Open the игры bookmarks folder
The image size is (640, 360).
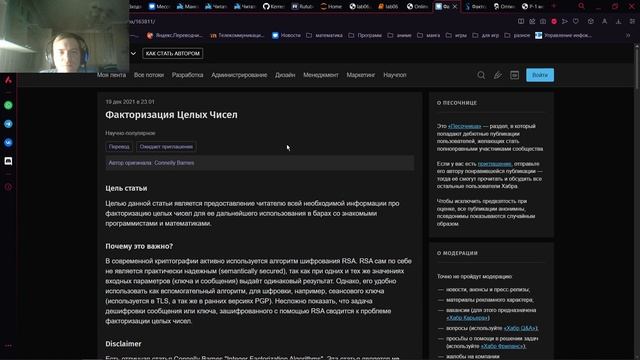click(x=456, y=36)
